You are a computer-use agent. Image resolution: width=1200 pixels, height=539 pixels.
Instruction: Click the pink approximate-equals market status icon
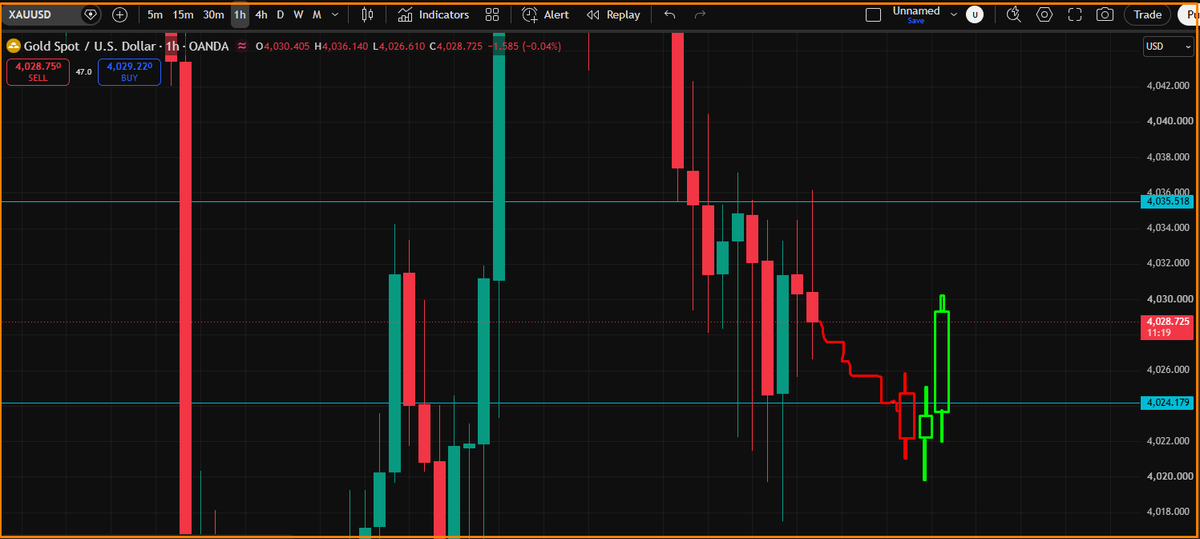tap(242, 47)
